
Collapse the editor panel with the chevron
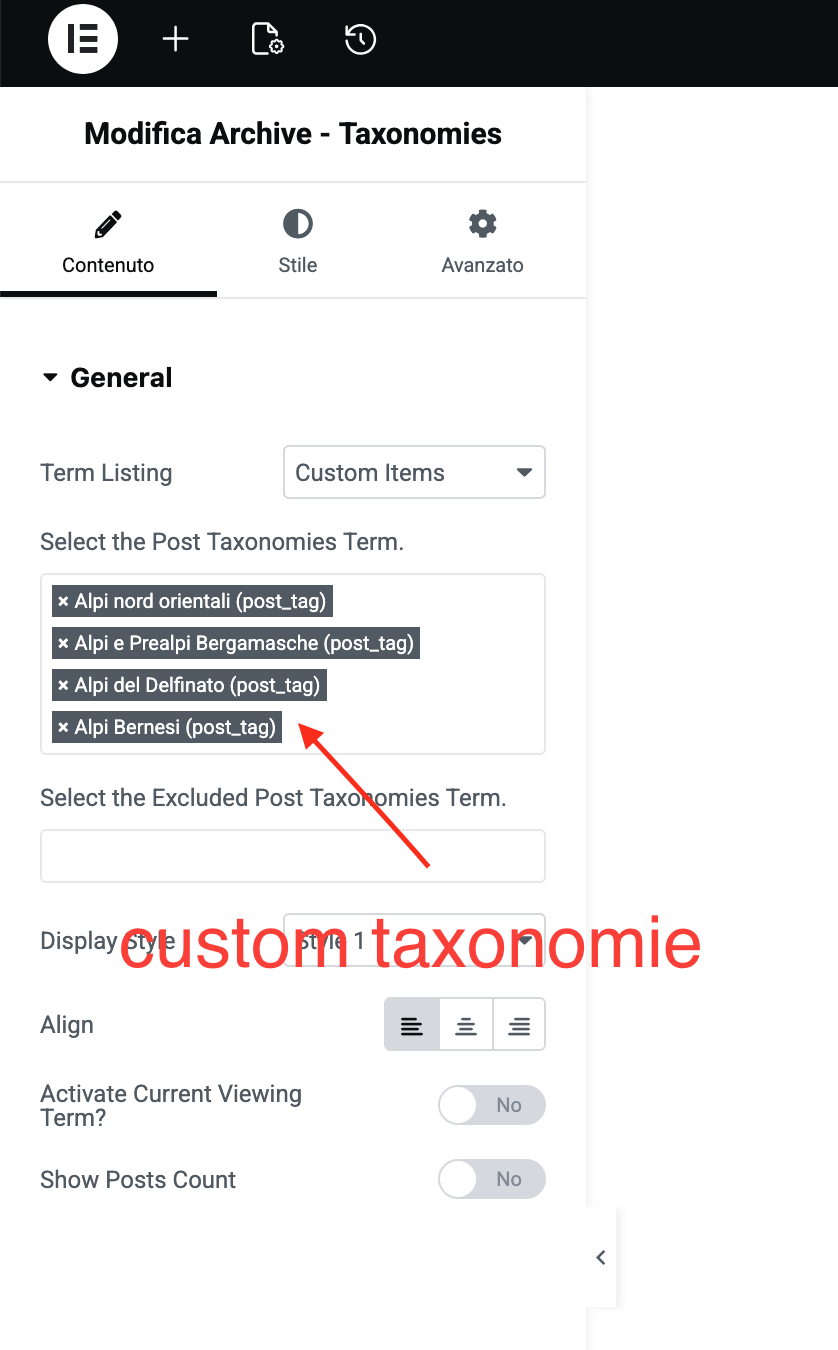[x=600, y=1258]
